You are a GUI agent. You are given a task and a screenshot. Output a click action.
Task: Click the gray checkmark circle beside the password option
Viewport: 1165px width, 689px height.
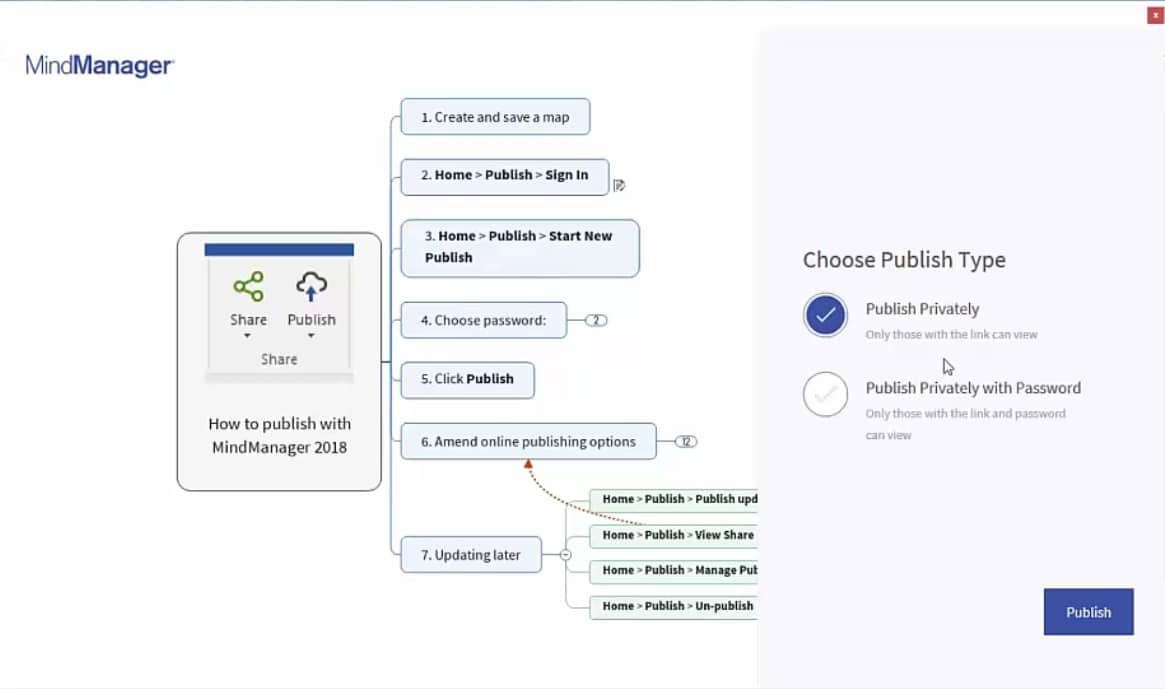coord(825,395)
